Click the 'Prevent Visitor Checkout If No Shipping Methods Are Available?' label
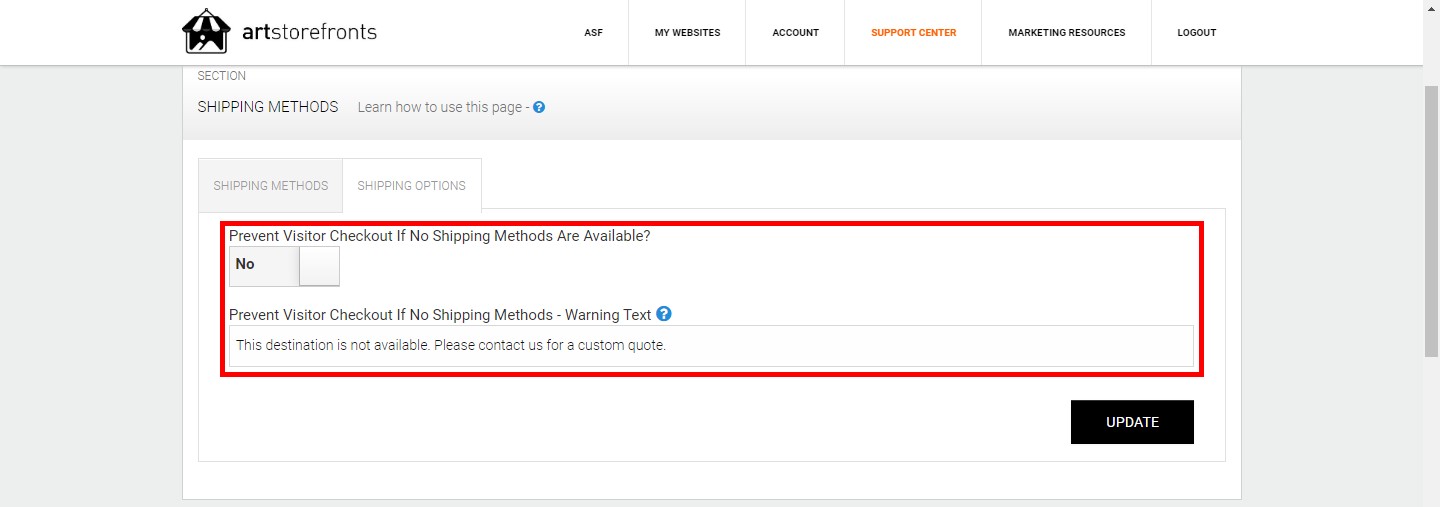The image size is (1440, 507). coord(440,236)
